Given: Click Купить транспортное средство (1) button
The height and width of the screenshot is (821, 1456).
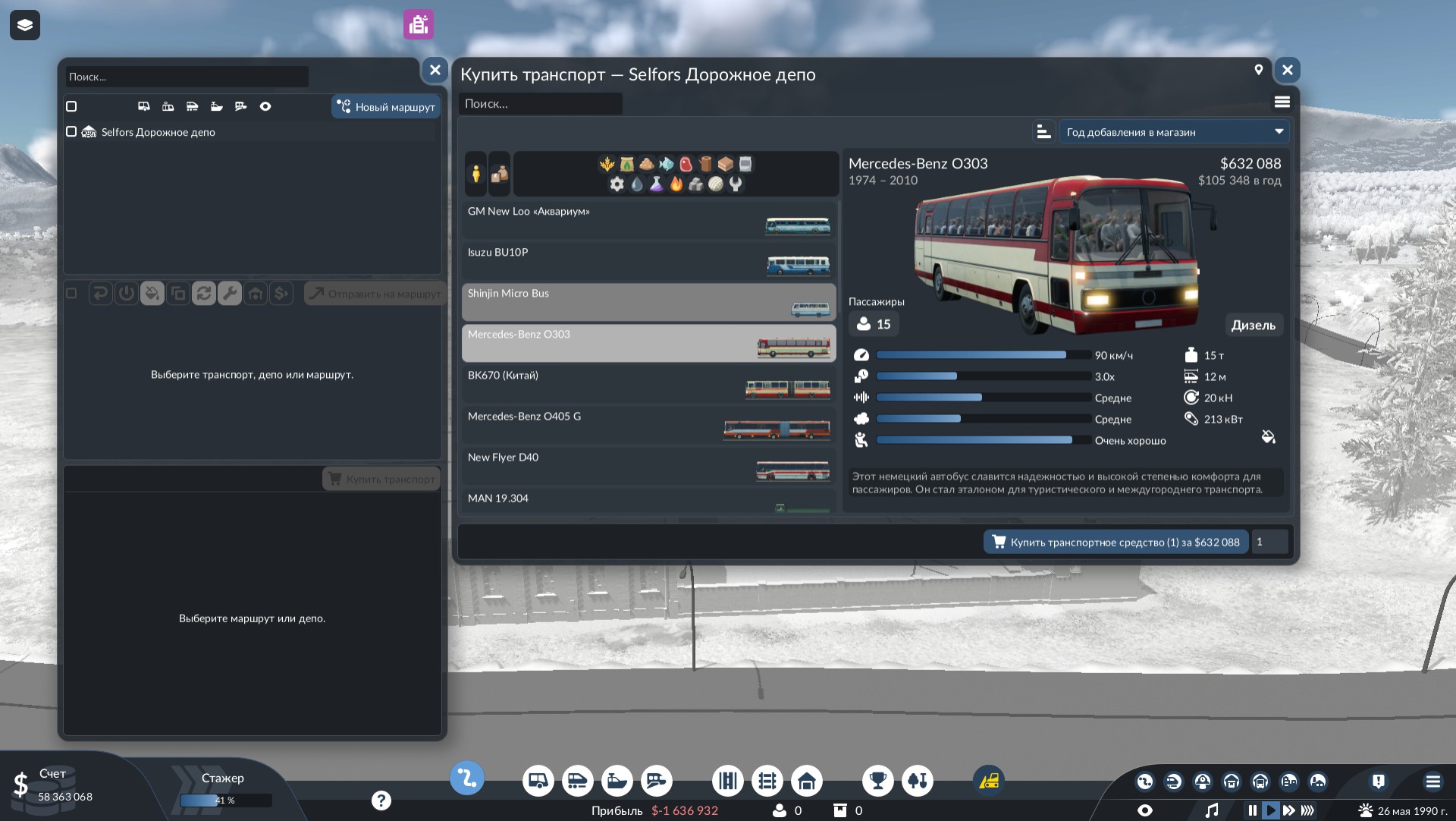Looking at the screenshot, I should 1116,542.
